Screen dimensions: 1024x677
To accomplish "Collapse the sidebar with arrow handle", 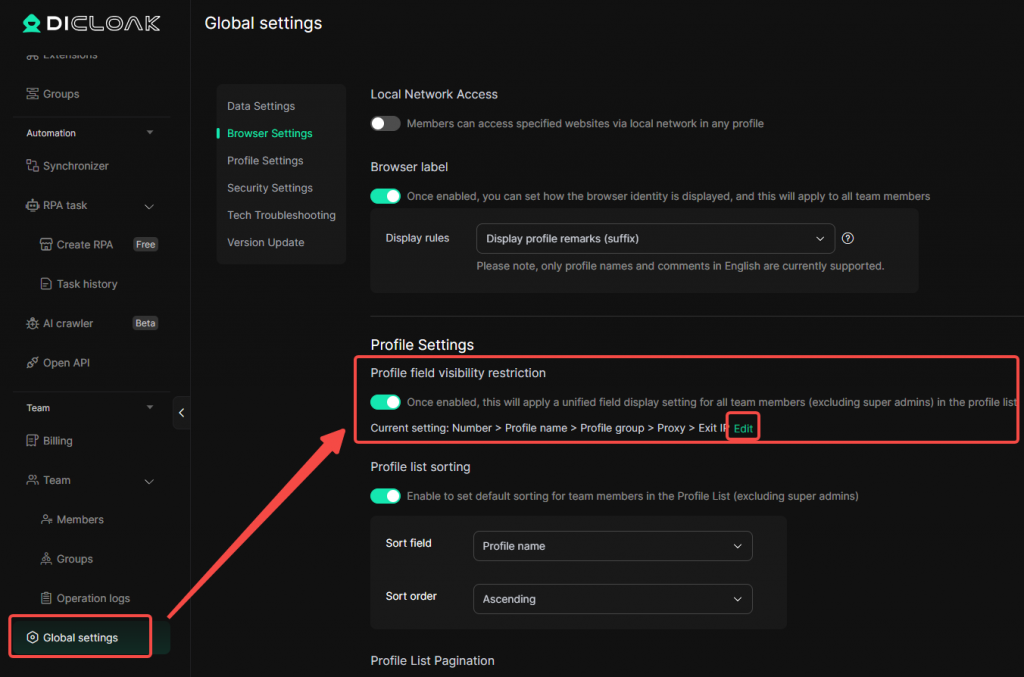I will (181, 412).
